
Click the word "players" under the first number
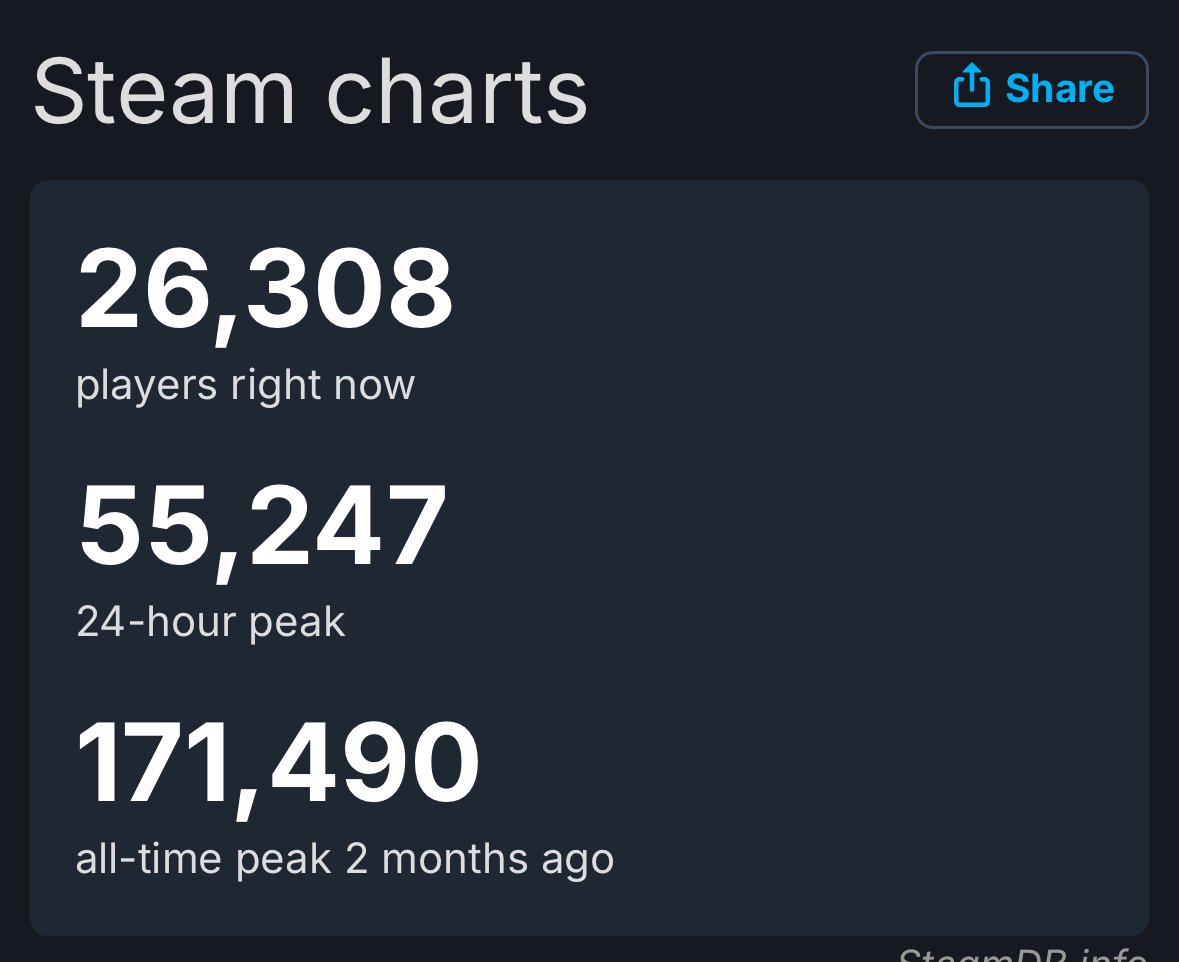[x=147, y=385]
